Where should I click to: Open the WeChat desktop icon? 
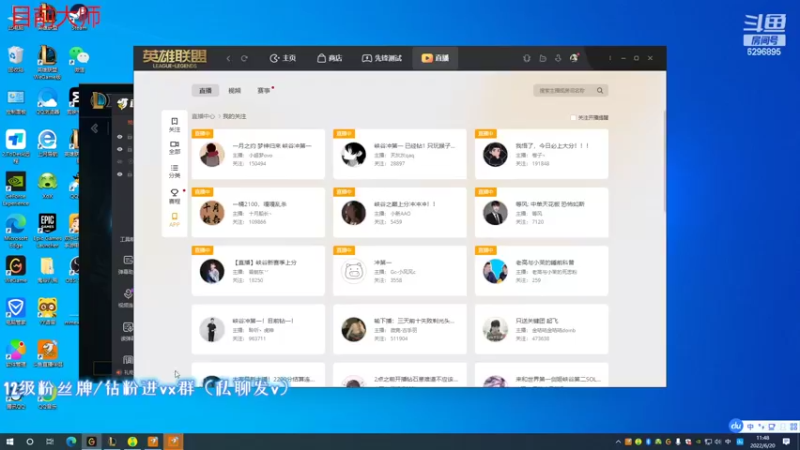[x=79, y=59]
